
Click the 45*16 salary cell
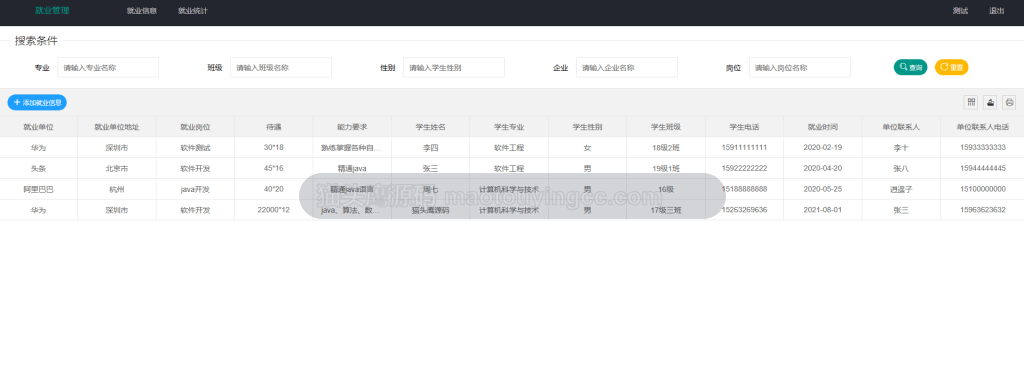[x=274, y=169]
